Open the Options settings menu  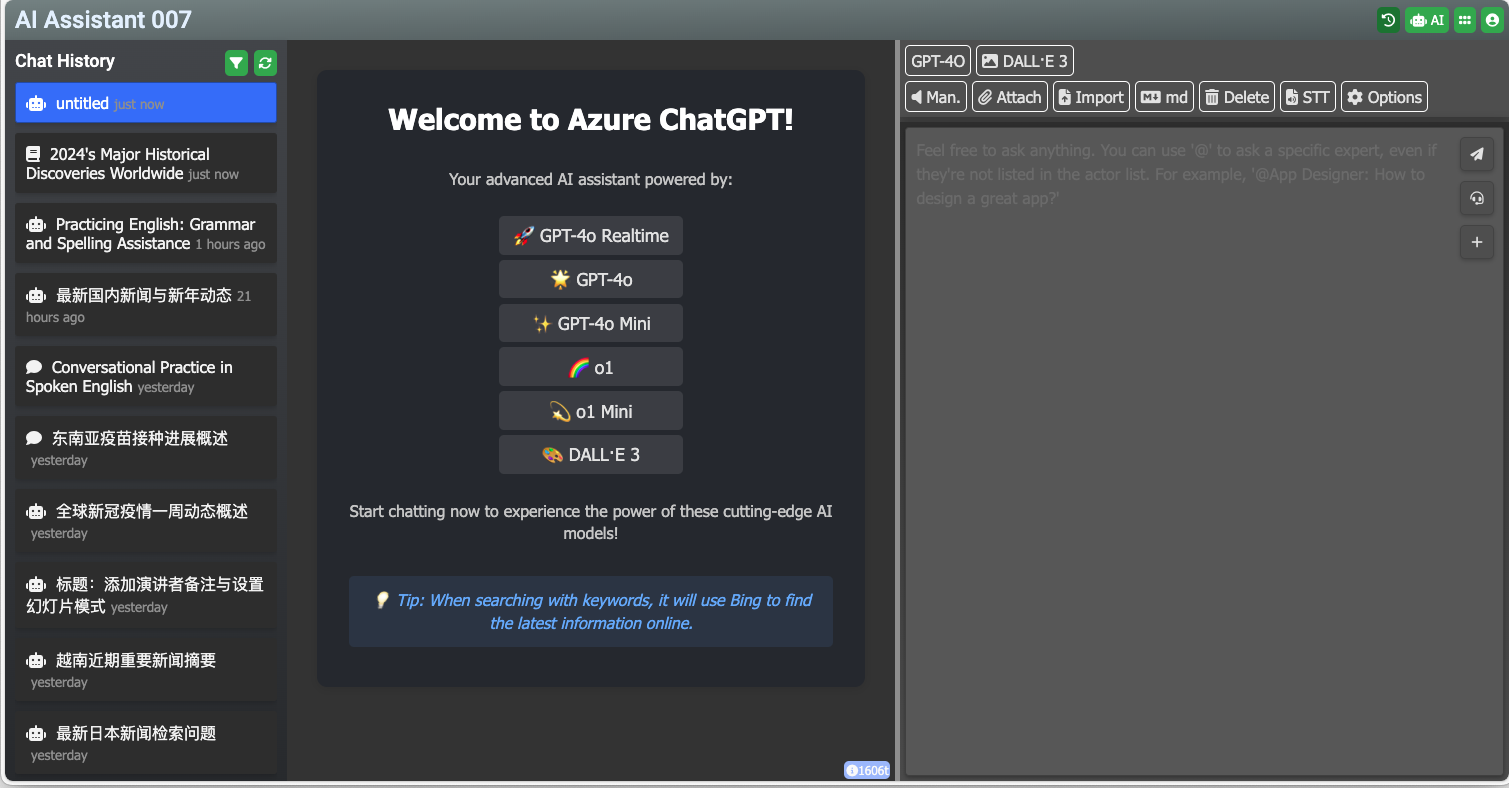click(1384, 97)
